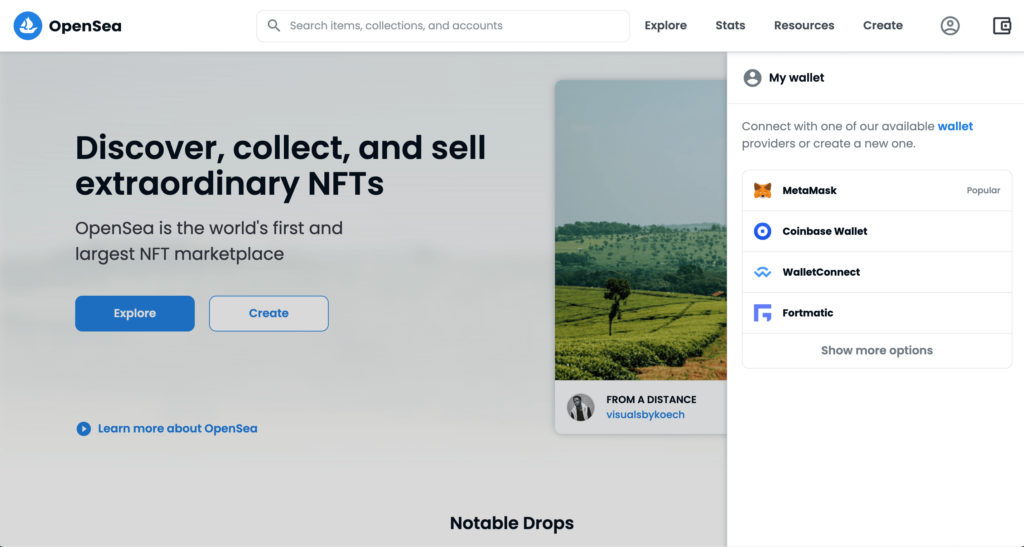Select MetaMask wallet option
The width and height of the screenshot is (1024, 547).
[x=877, y=191]
